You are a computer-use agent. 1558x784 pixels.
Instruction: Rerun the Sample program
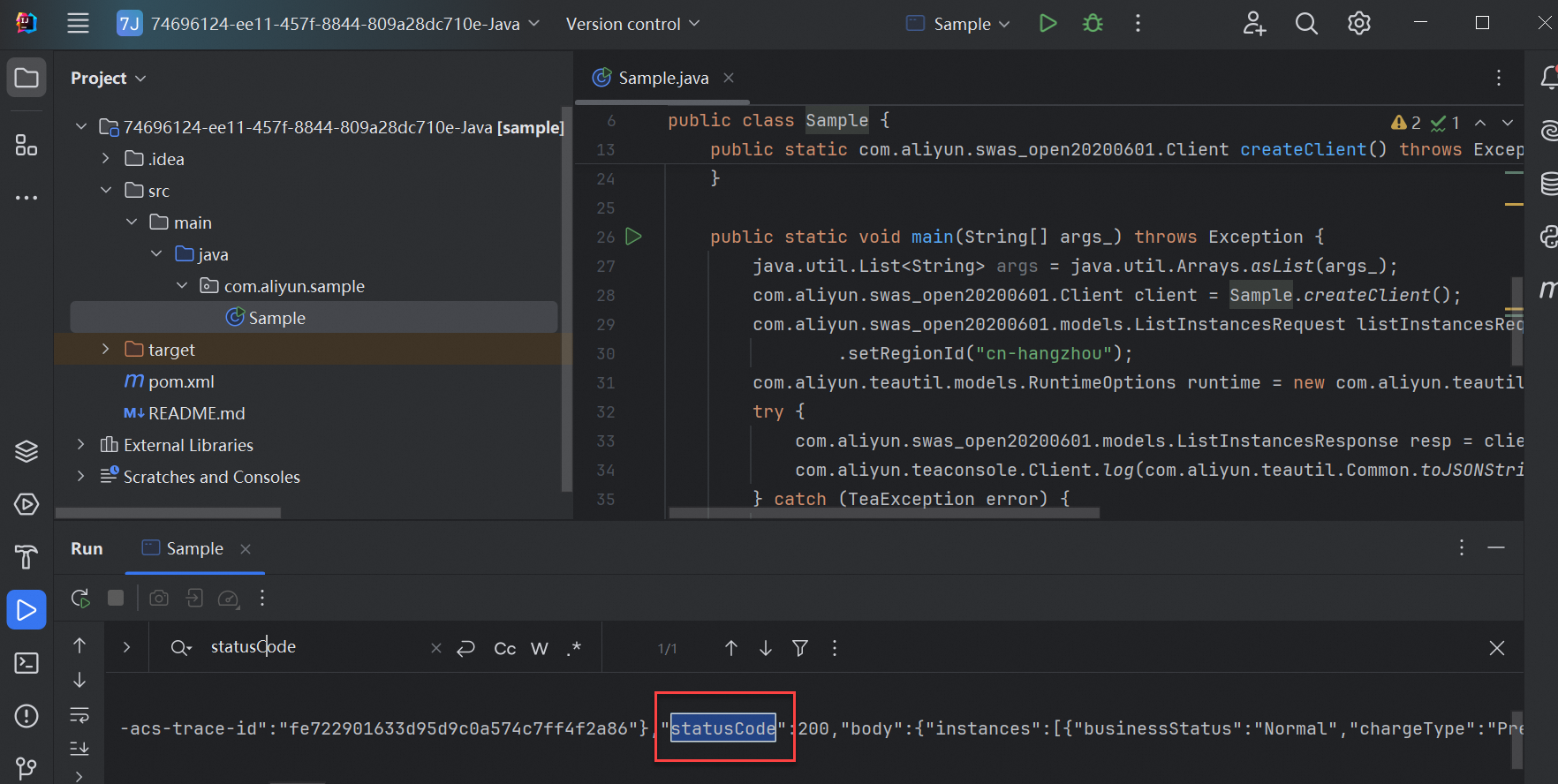tap(80, 599)
